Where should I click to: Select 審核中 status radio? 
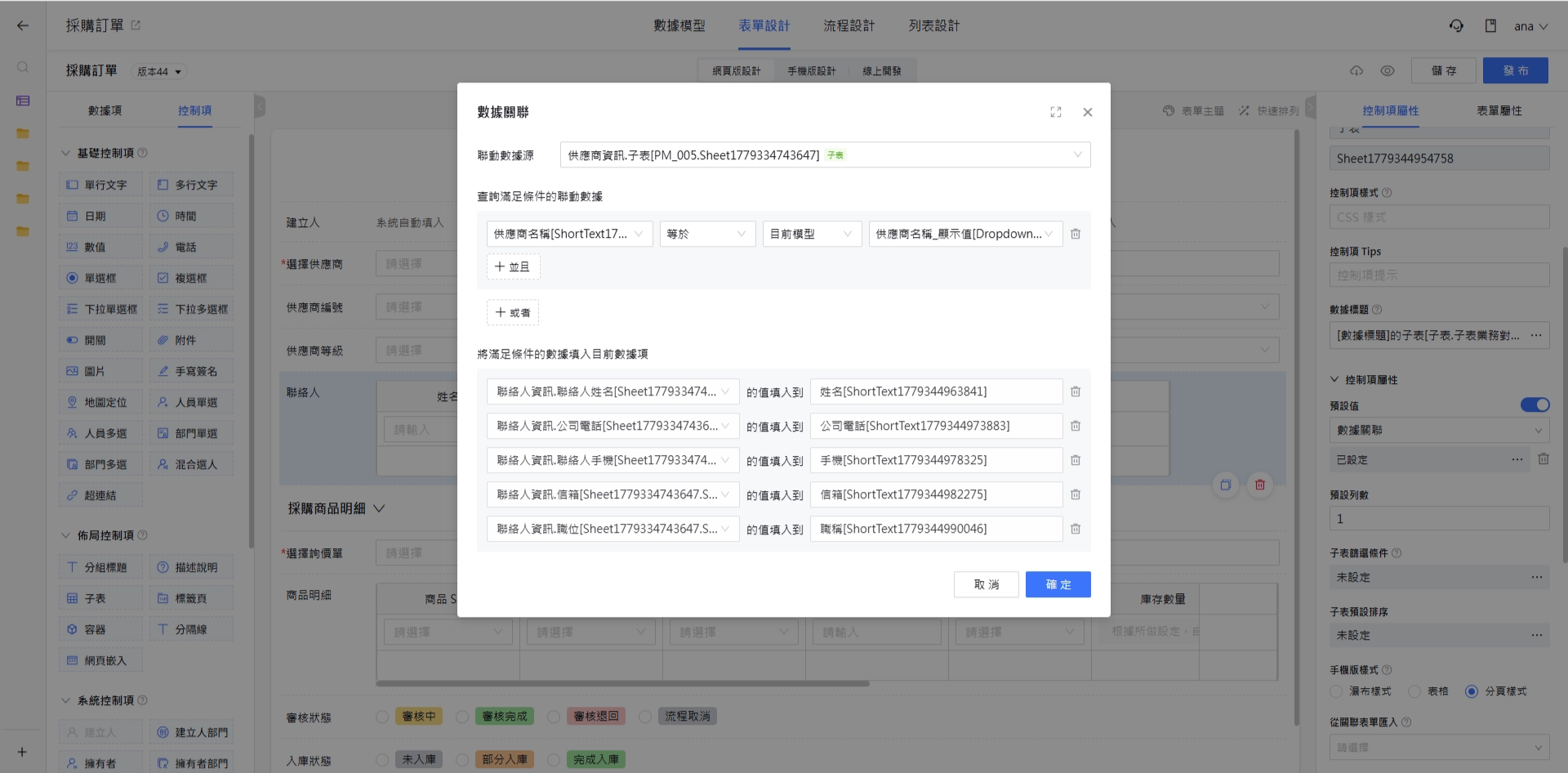click(x=382, y=717)
